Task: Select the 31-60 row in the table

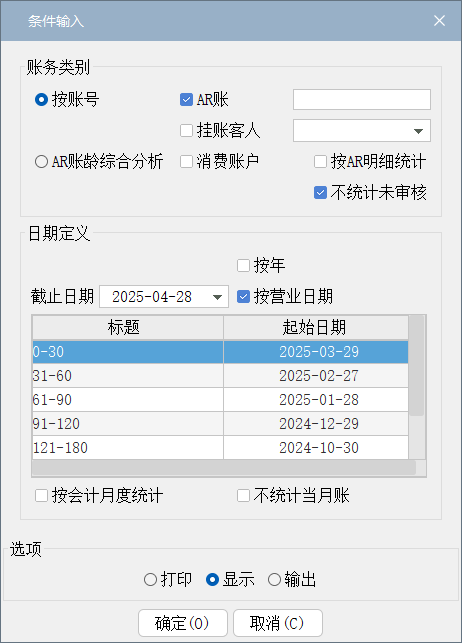Action: point(220,376)
